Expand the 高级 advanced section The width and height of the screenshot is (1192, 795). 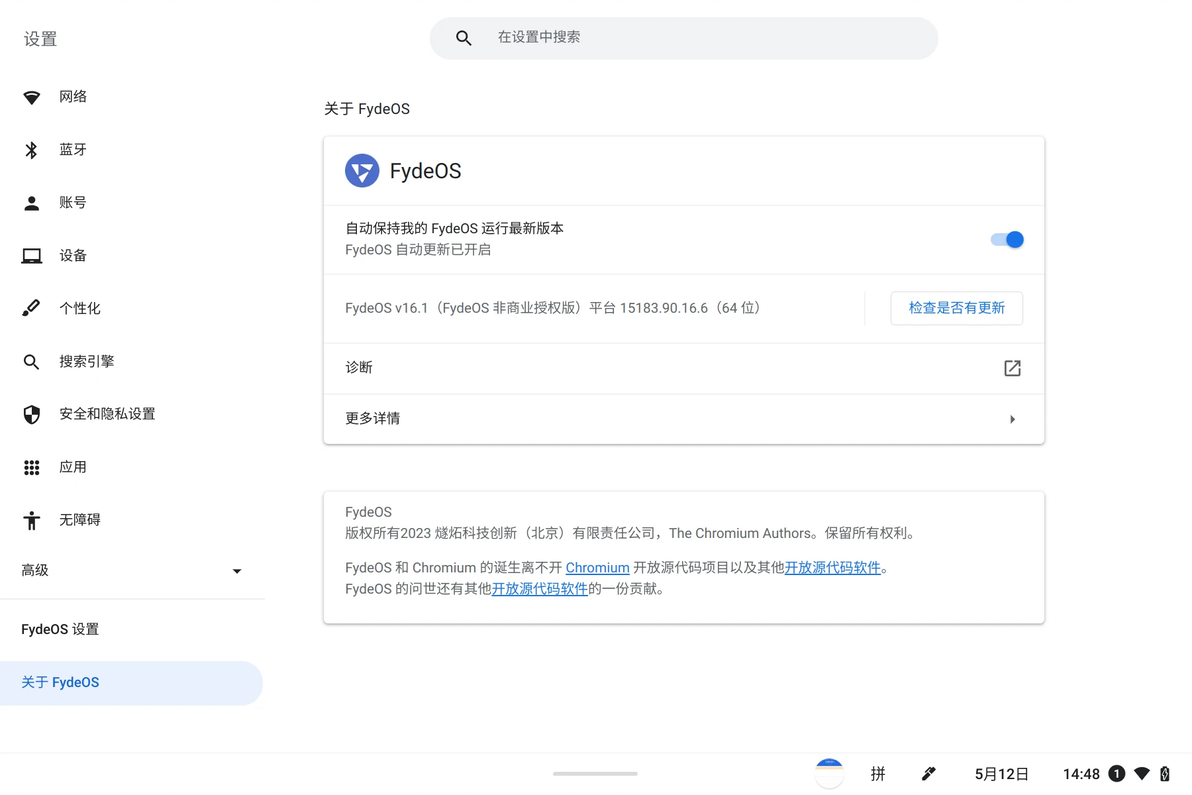click(x=132, y=570)
